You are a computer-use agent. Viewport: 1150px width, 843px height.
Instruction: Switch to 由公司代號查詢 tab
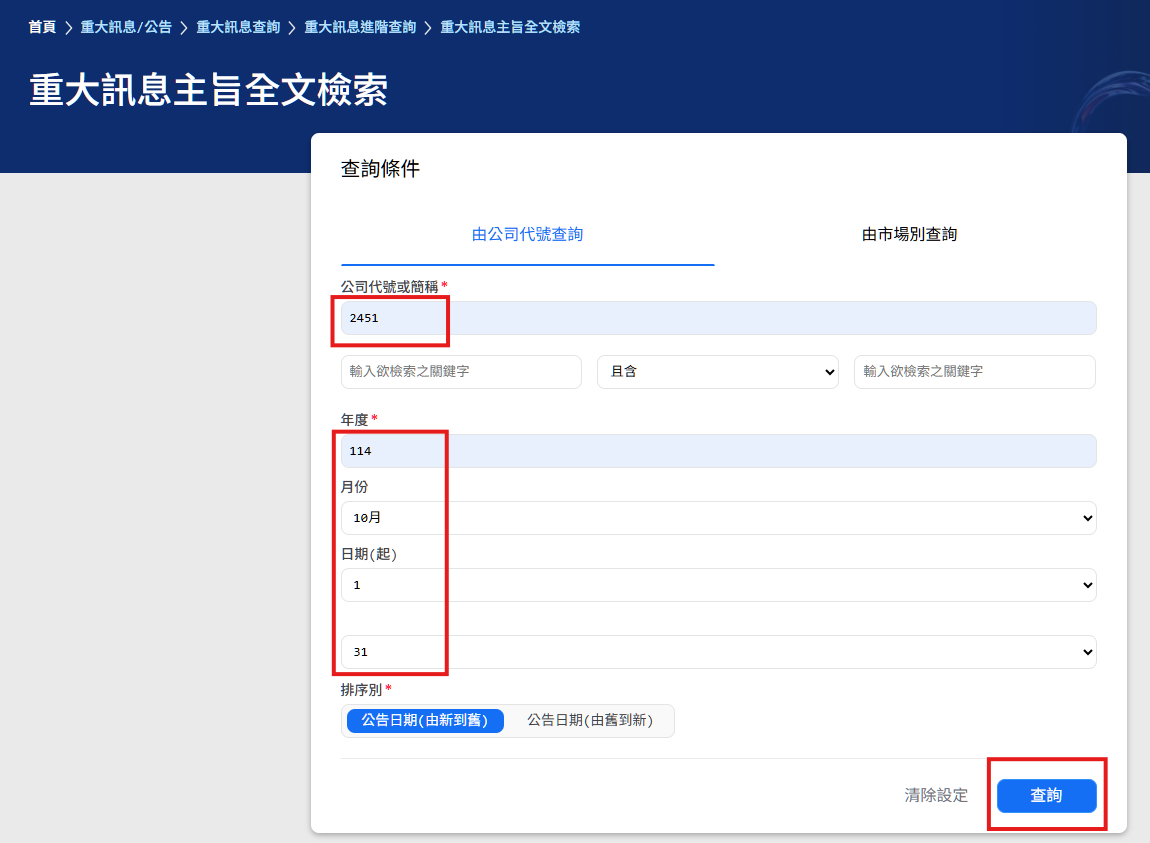click(527, 235)
